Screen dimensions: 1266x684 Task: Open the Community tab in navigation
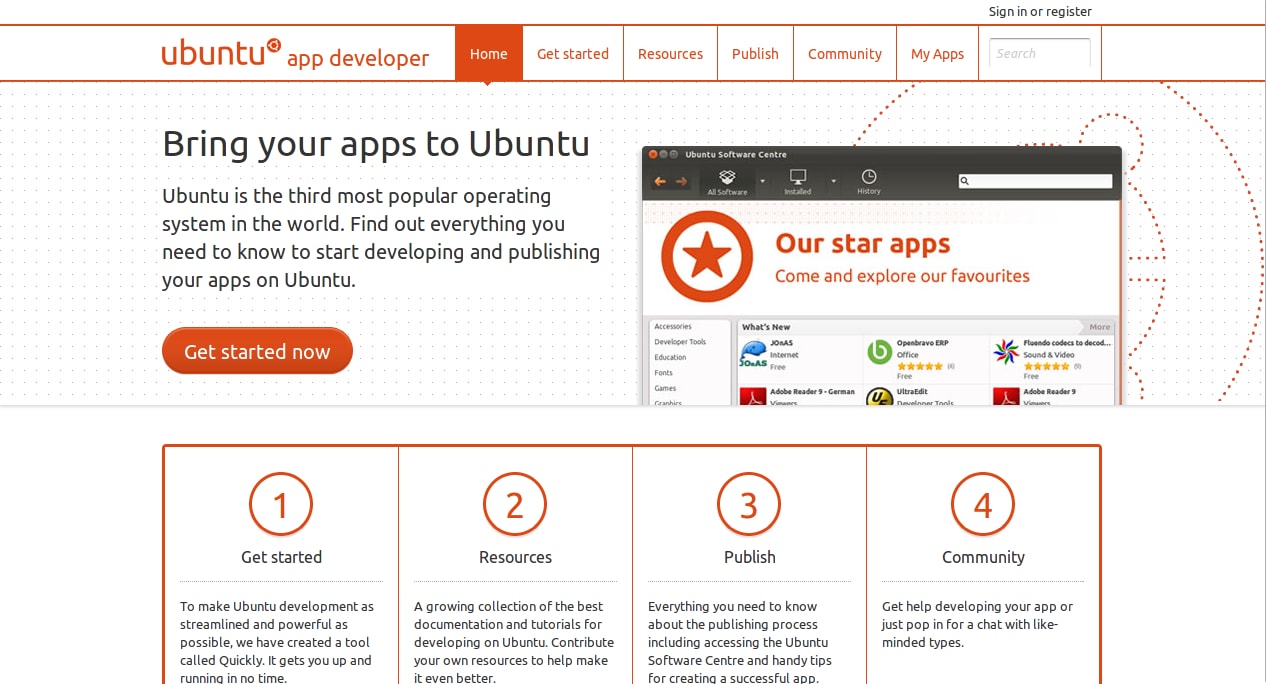[845, 54]
